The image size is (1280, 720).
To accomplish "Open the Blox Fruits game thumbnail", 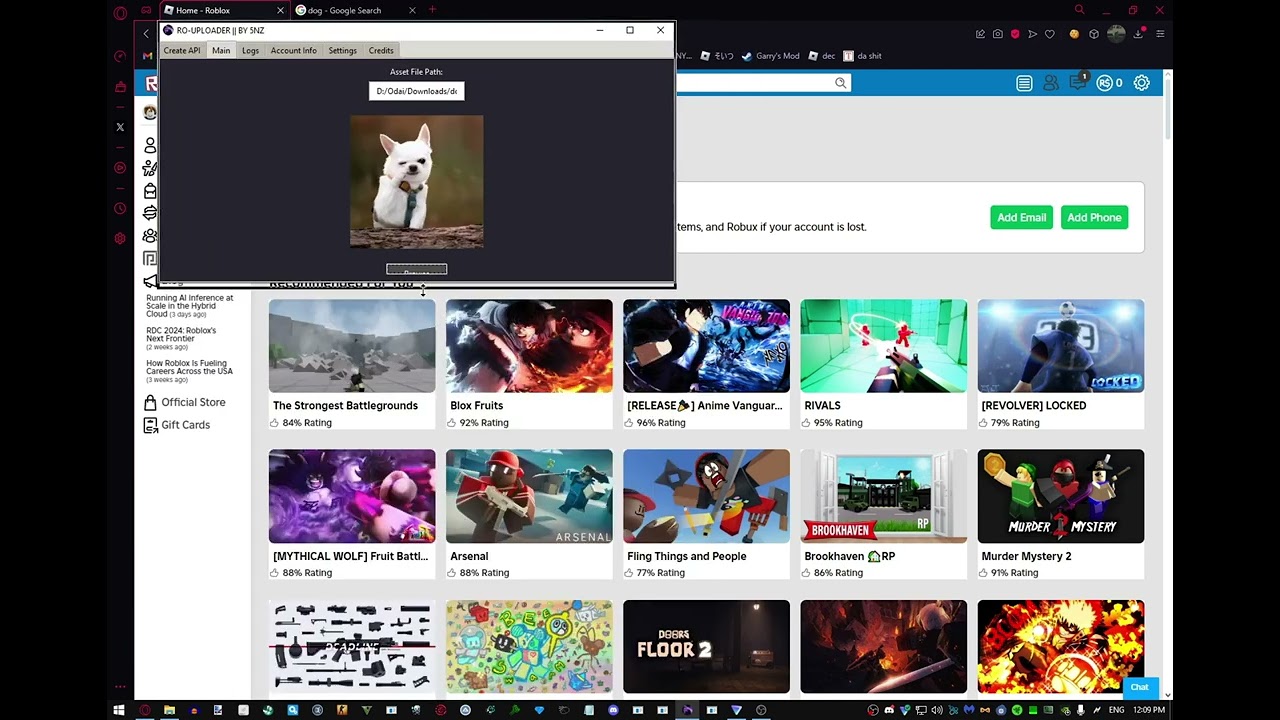I will click(x=529, y=346).
